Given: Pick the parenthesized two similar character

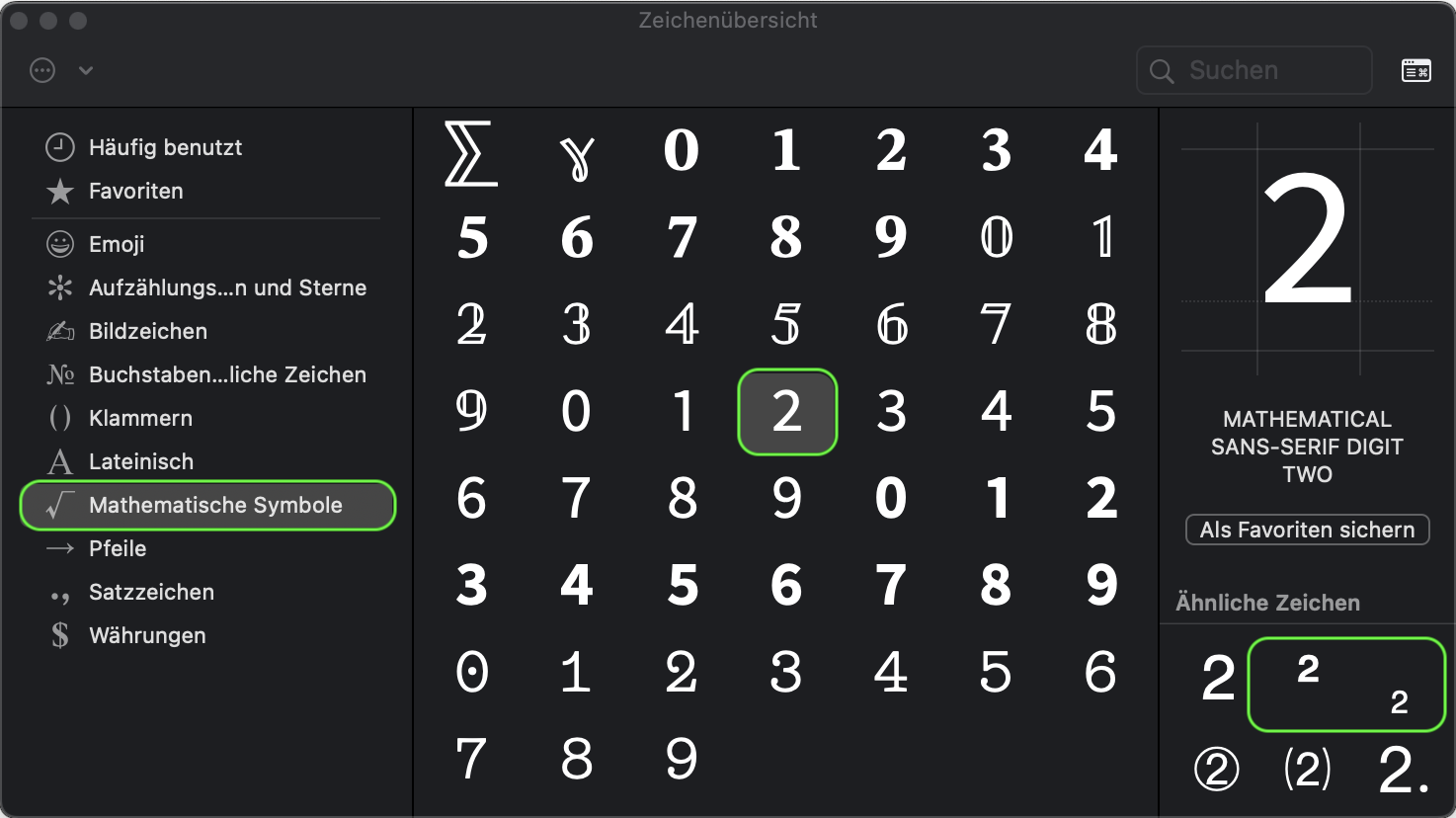Looking at the screenshot, I should pos(1307,769).
